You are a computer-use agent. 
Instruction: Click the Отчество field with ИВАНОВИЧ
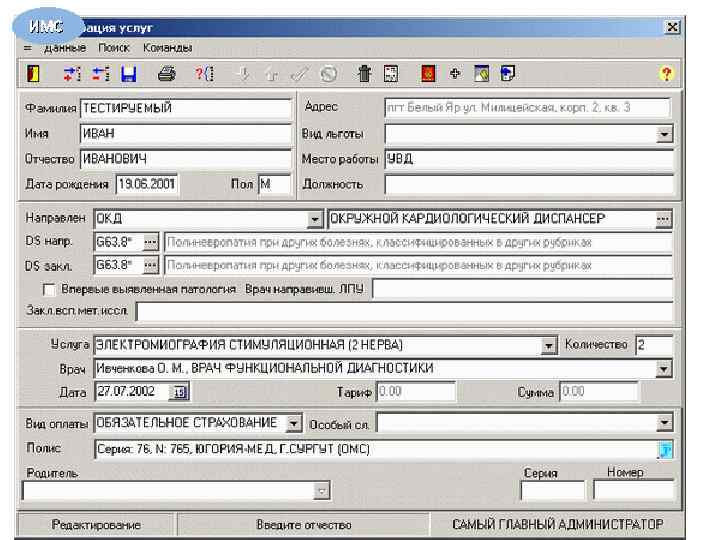pyautogui.click(x=186, y=159)
